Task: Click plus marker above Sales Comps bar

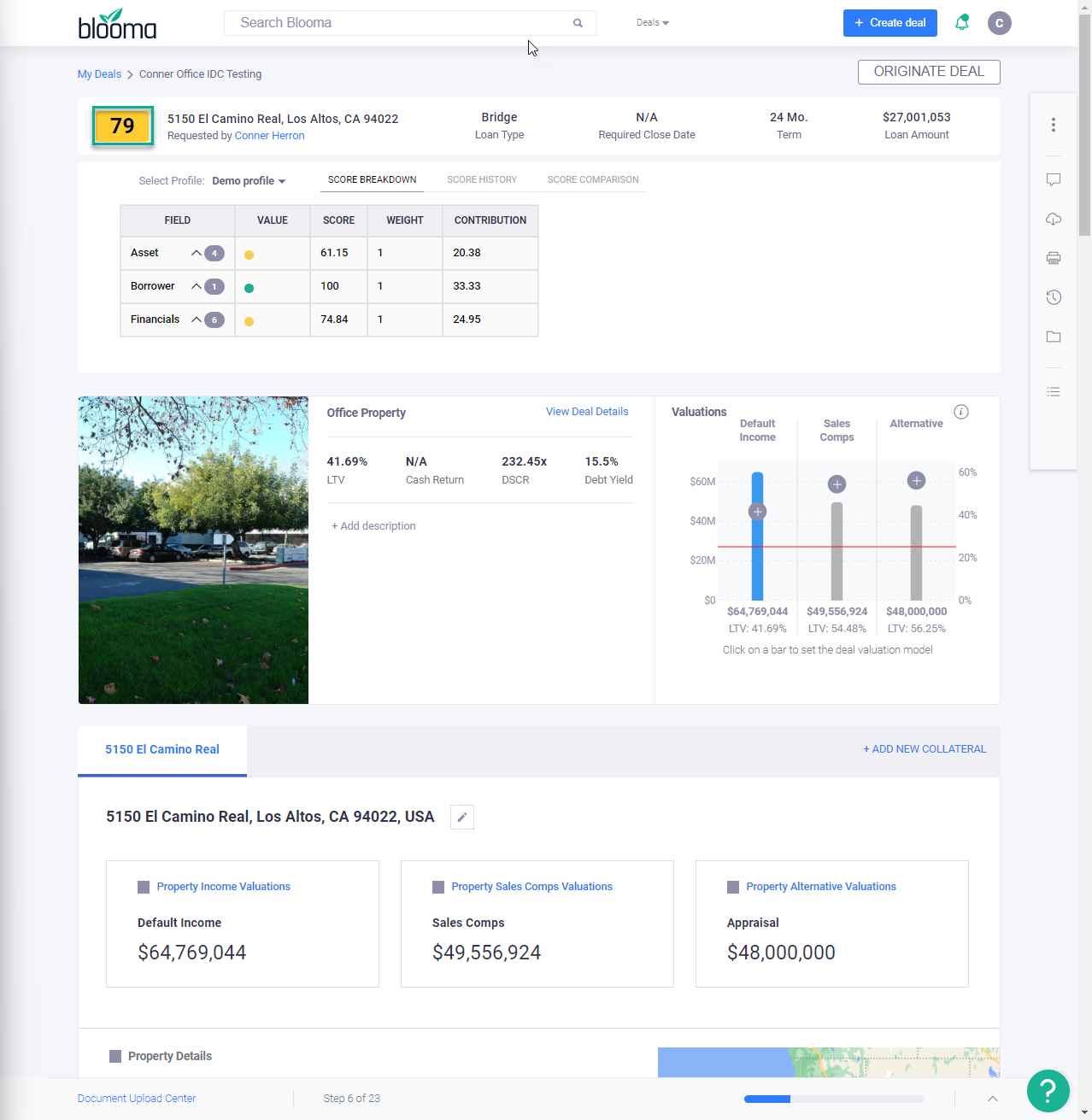Action: pos(837,484)
